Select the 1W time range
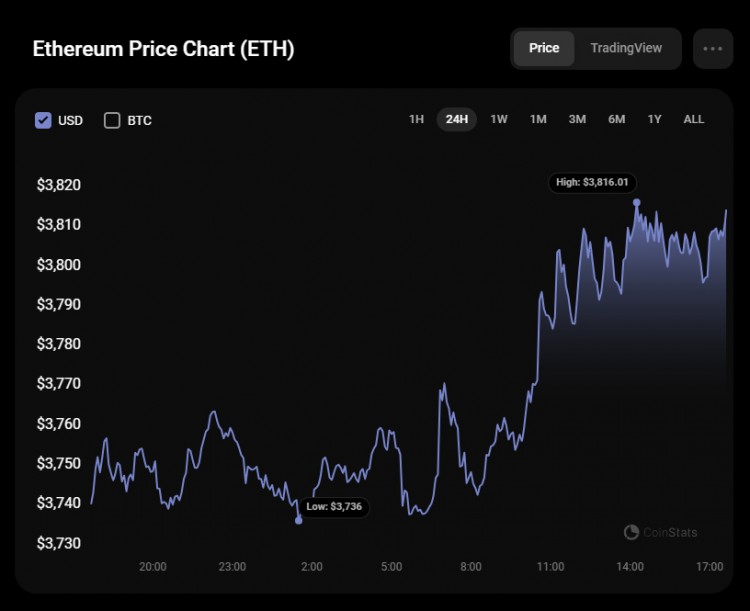This screenshot has height=611, width=750. pyautogui.click(x=499, y=119)
